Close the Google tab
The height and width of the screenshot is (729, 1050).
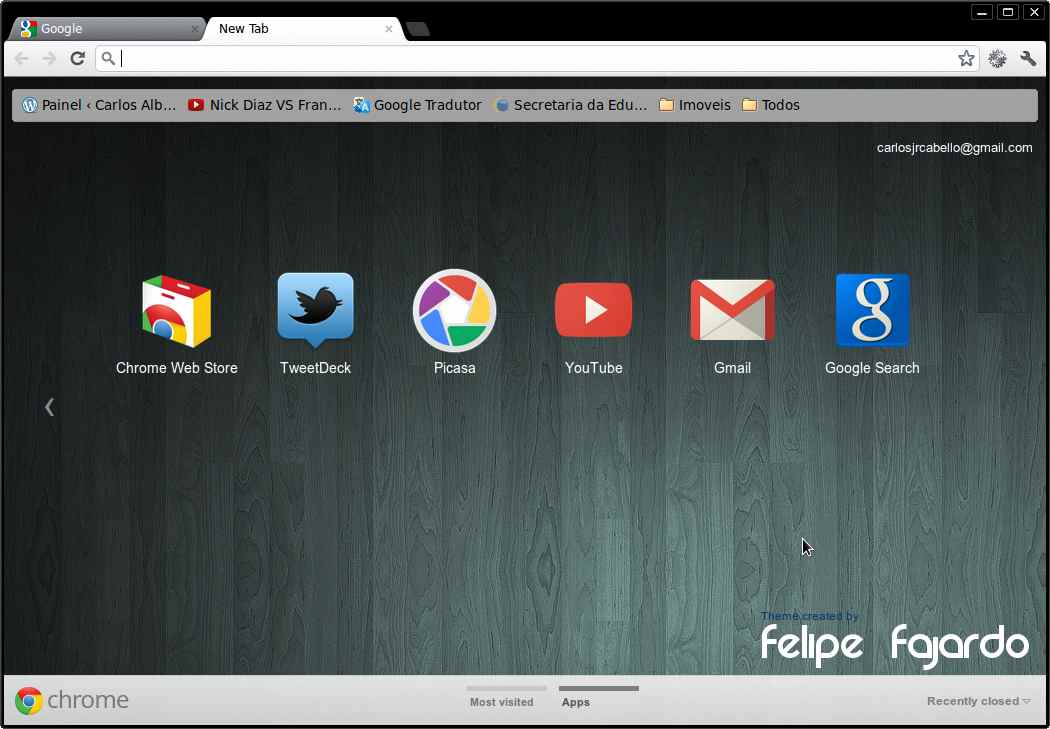click(x=194, y=29)
